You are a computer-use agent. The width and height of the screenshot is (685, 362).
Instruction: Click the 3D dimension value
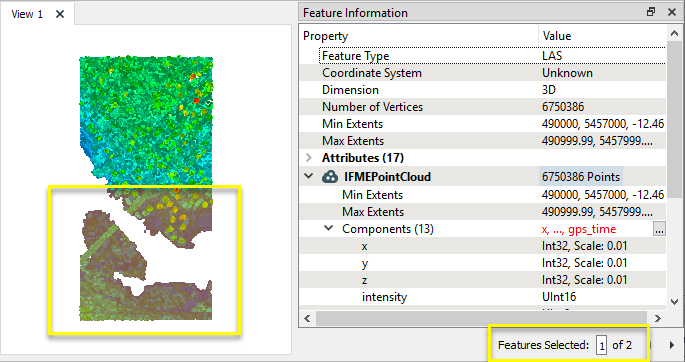[x=549, y=90]
